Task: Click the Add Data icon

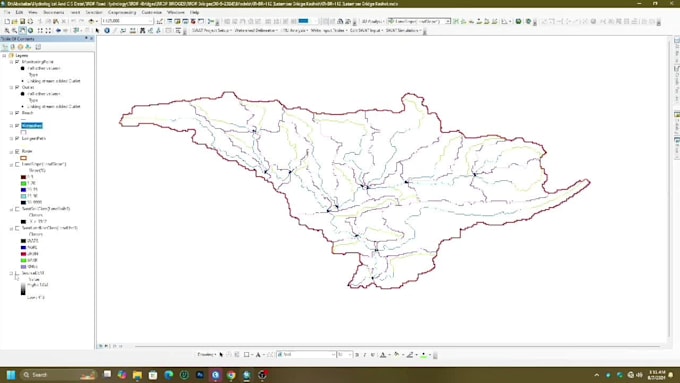Action: point(92,21)
